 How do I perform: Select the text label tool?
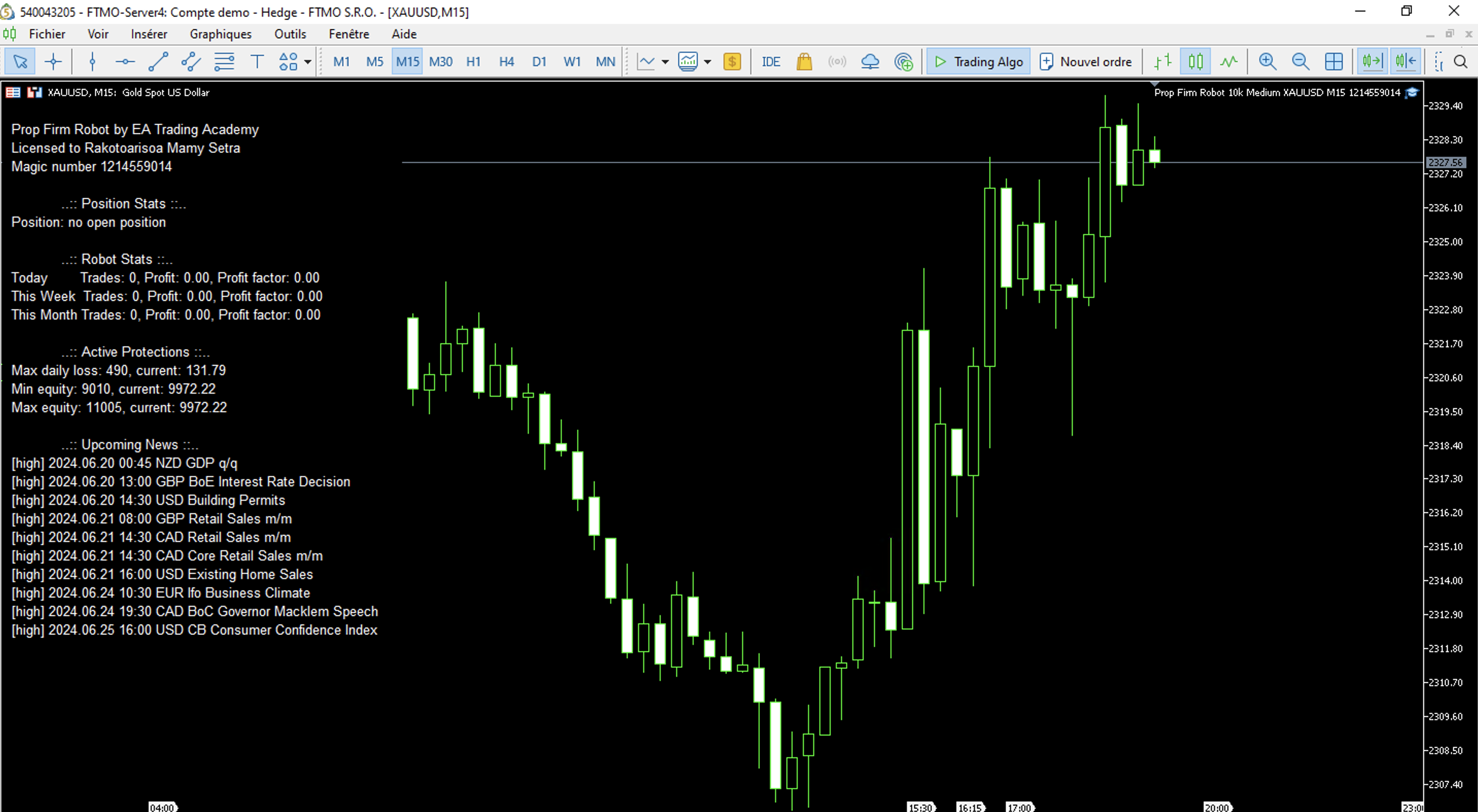coord(257,61)
